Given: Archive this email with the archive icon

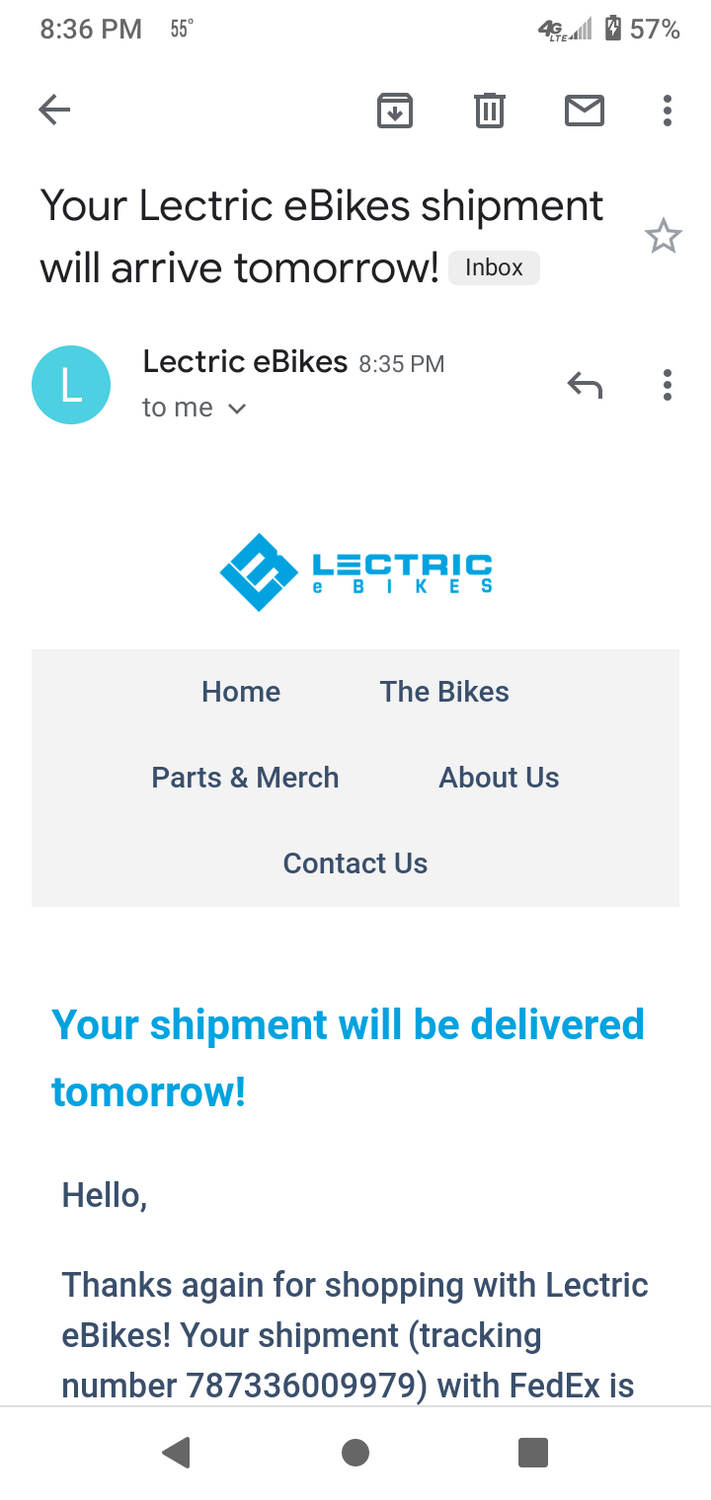Looking at the screenshot, I should click(x=395, y=110).
